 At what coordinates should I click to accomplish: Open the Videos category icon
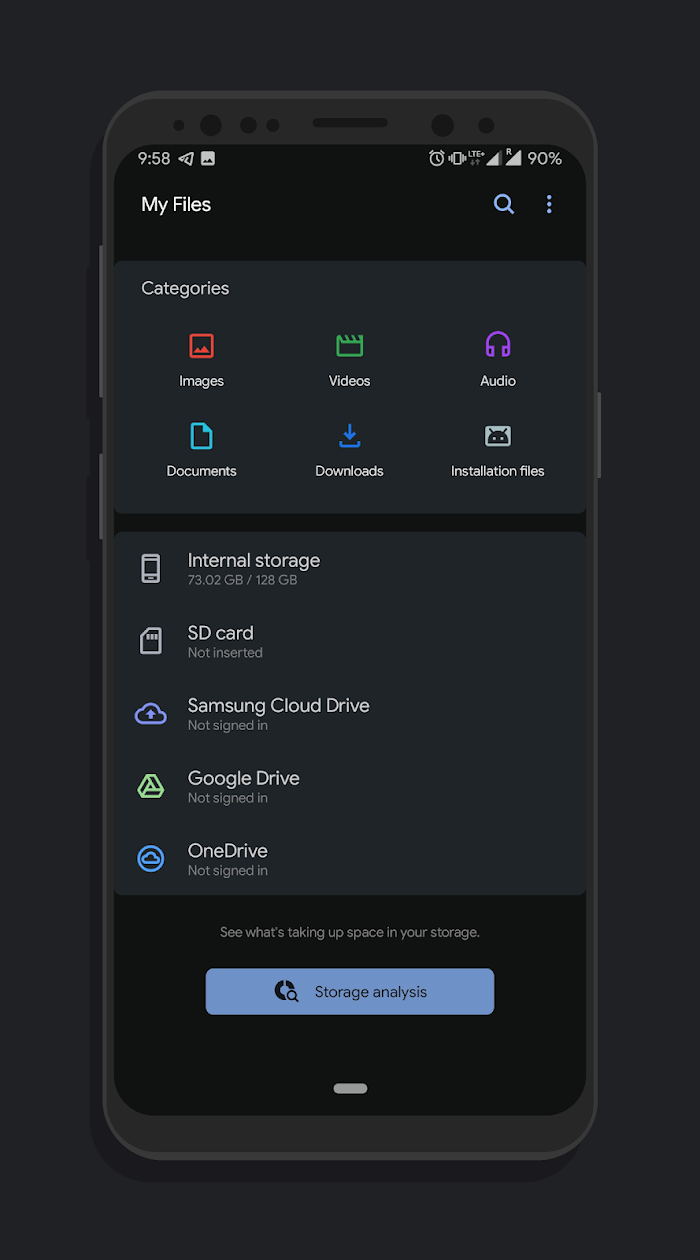click(x=349, y=346)
